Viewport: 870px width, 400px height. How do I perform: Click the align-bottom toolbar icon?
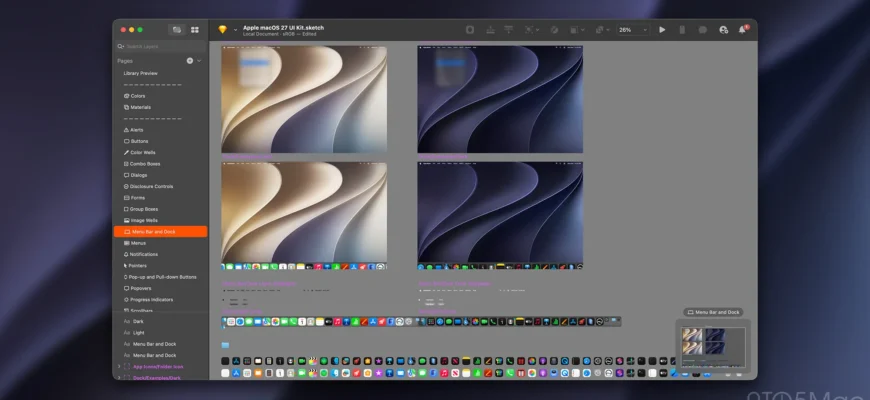pyautogui.click(x=490, y=30)
